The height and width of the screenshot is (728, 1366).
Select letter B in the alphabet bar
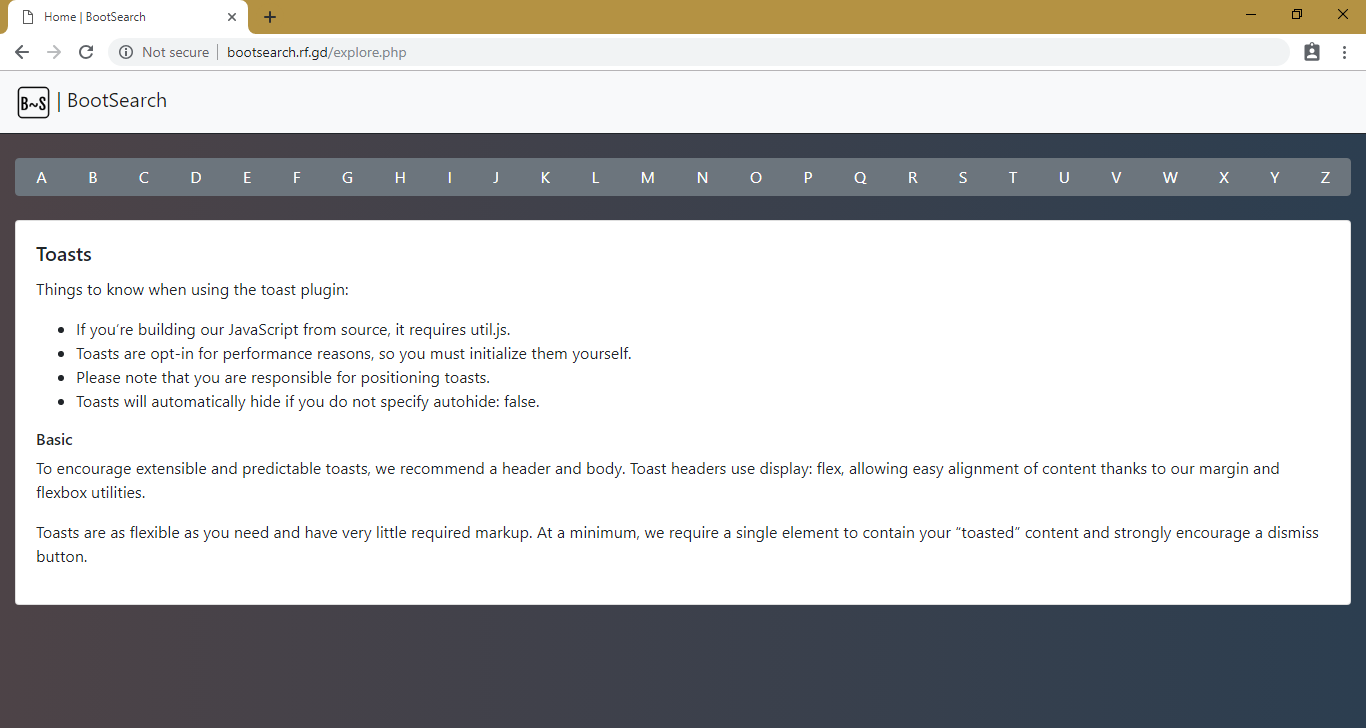(x=93, y=177)
